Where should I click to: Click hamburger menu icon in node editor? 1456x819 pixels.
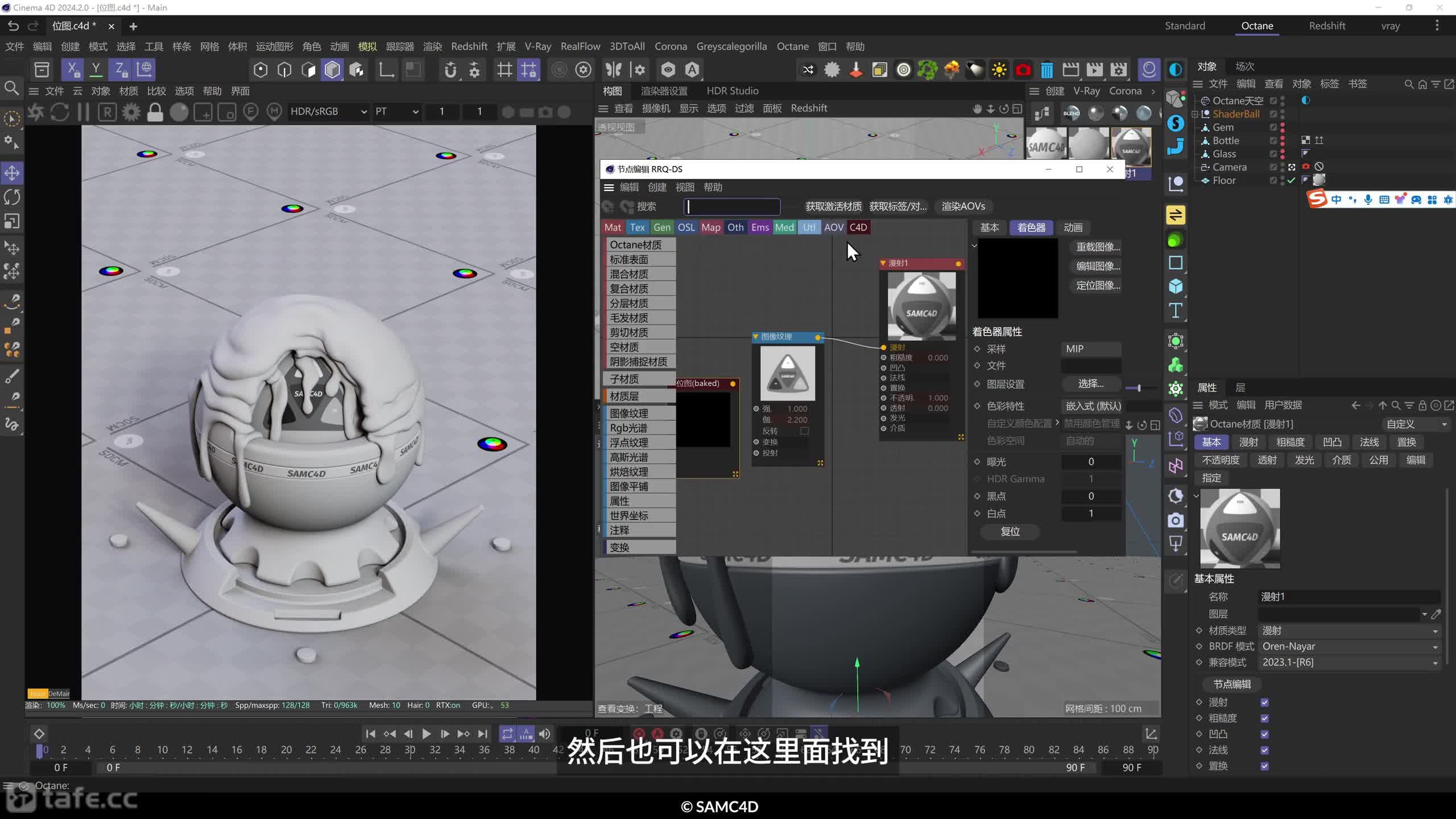pos(609,187)
